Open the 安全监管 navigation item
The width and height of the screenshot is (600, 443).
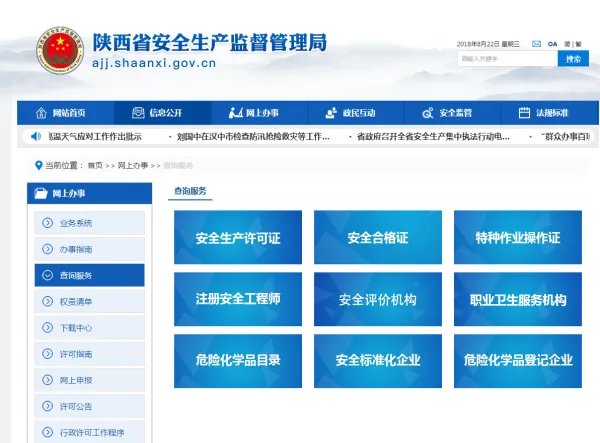[x=452, y=113]
